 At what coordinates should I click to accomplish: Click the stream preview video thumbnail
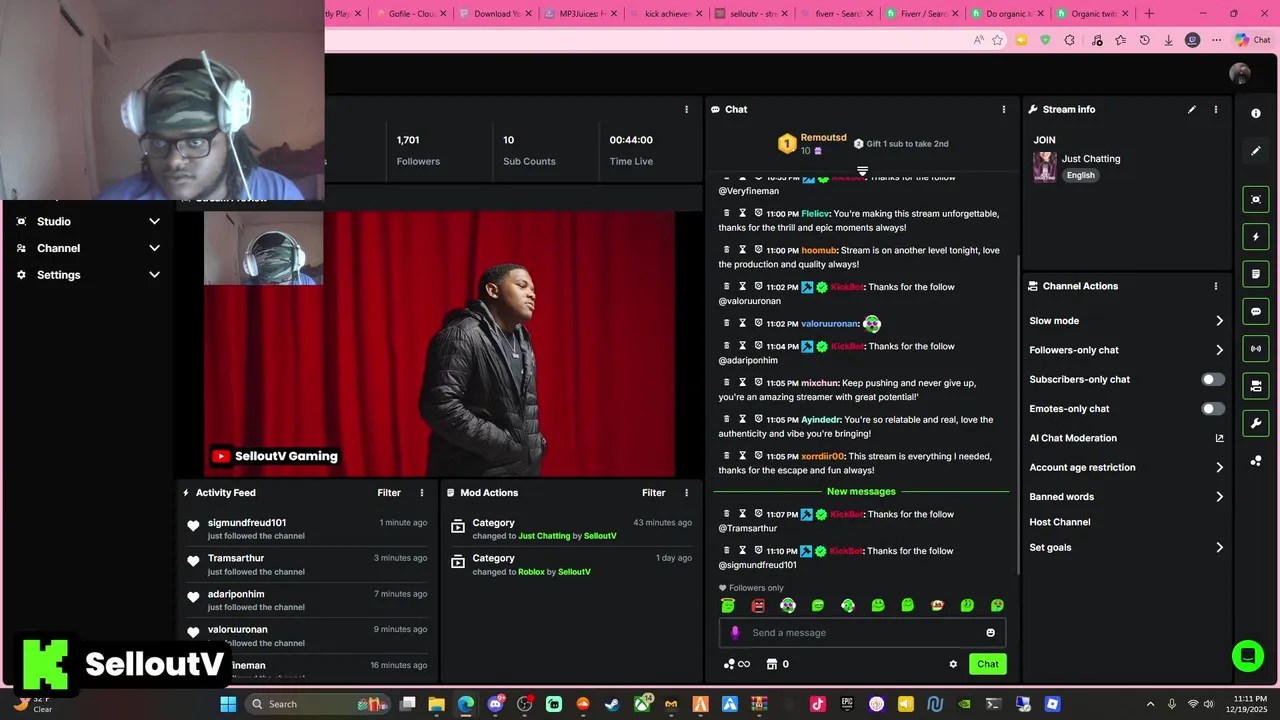tap(440, 344)
